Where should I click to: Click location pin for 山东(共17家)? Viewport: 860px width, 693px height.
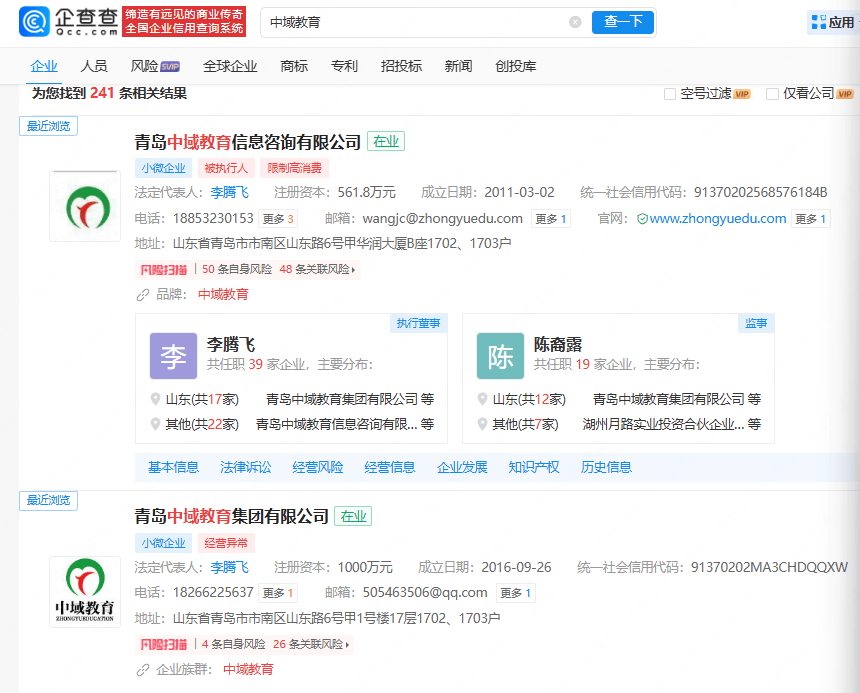(x=156, y=399)
